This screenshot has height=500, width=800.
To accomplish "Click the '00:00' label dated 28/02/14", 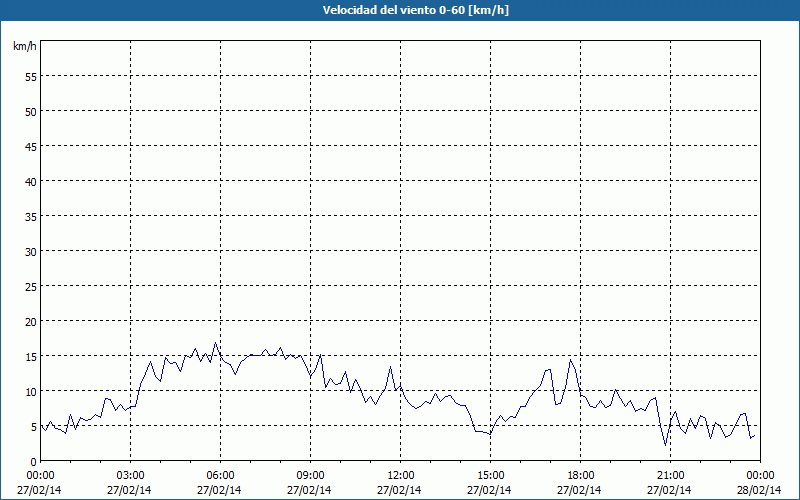I will point(760,476).
